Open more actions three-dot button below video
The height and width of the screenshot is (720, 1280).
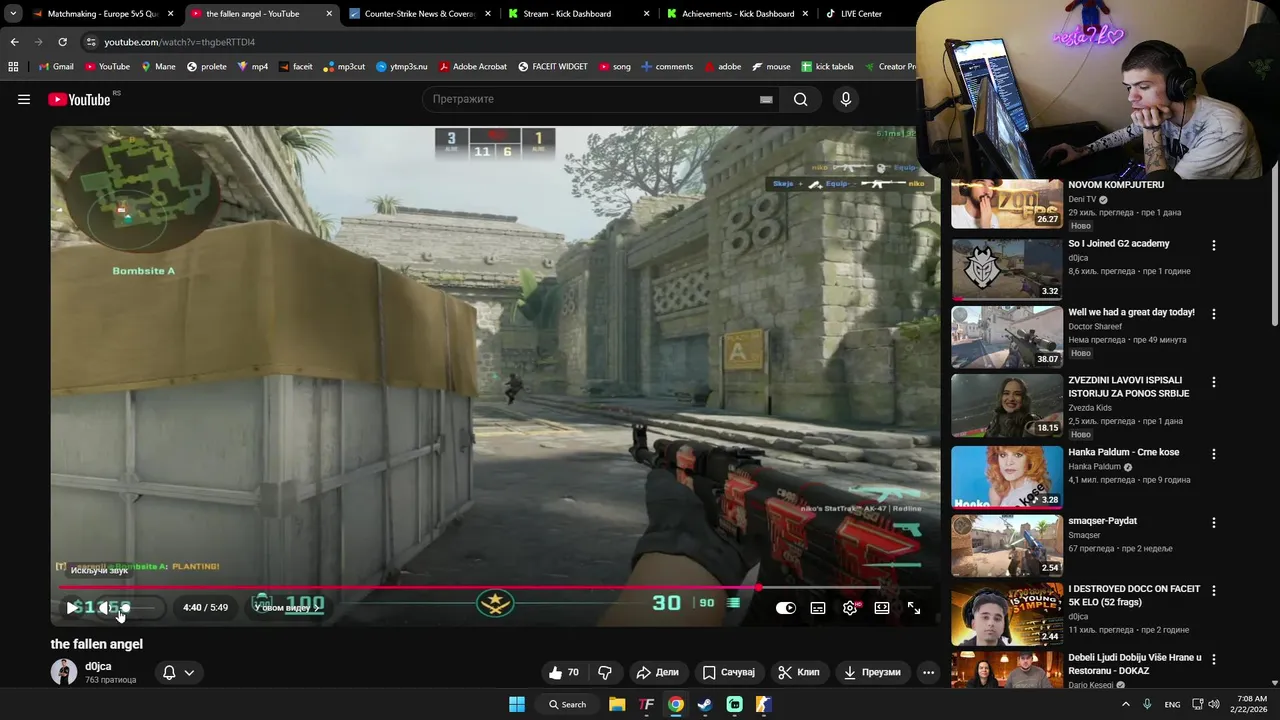point(928,672)
